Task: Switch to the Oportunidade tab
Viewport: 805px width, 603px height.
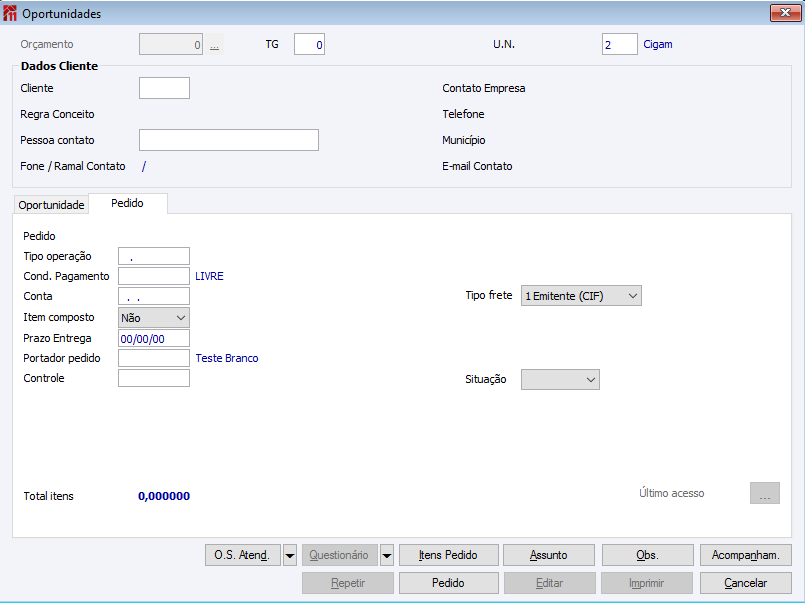Action: coord(51,205)
